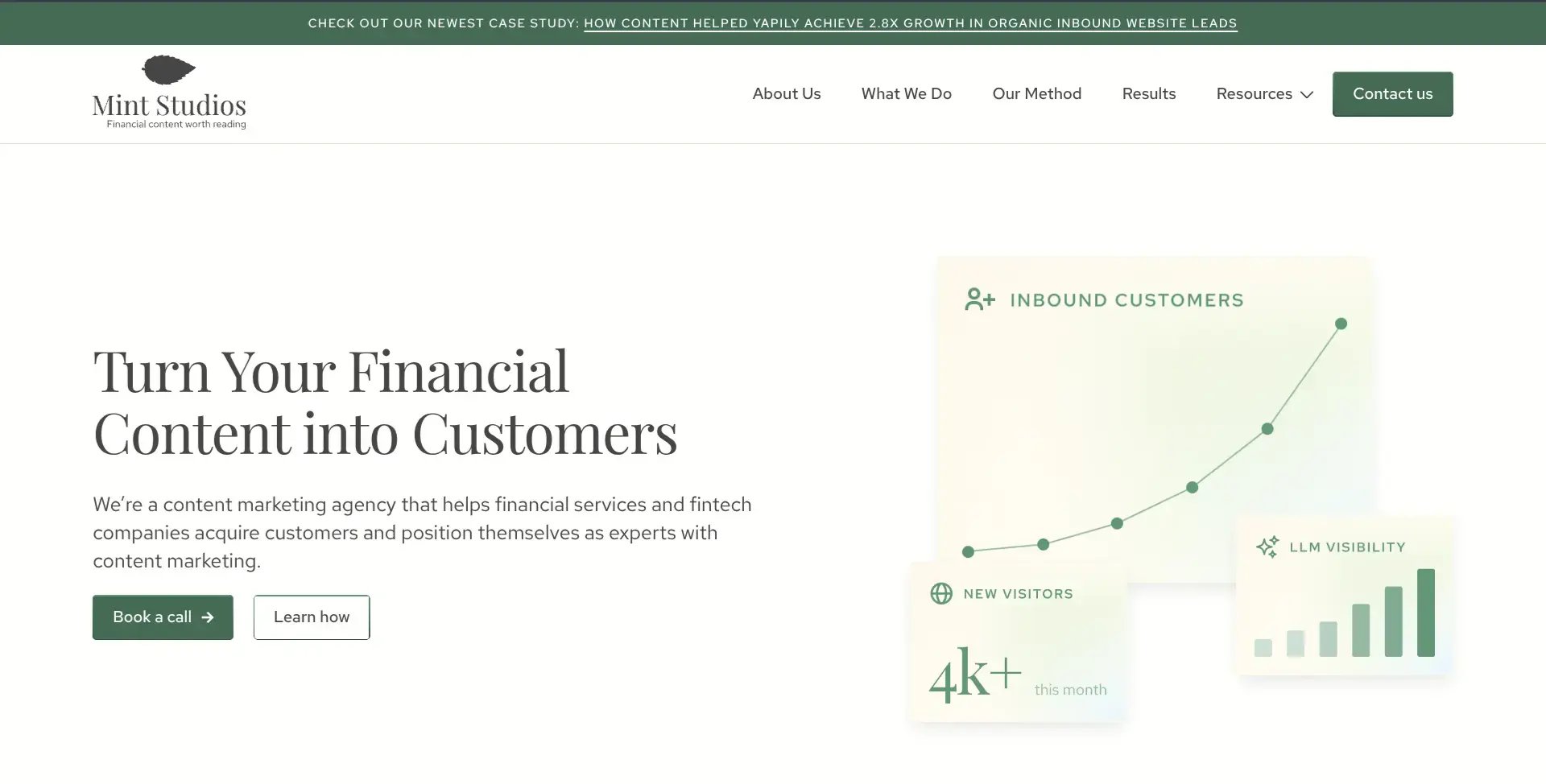
Task: Select Results in the navigation bar
Action: (x=1148, y=94)
